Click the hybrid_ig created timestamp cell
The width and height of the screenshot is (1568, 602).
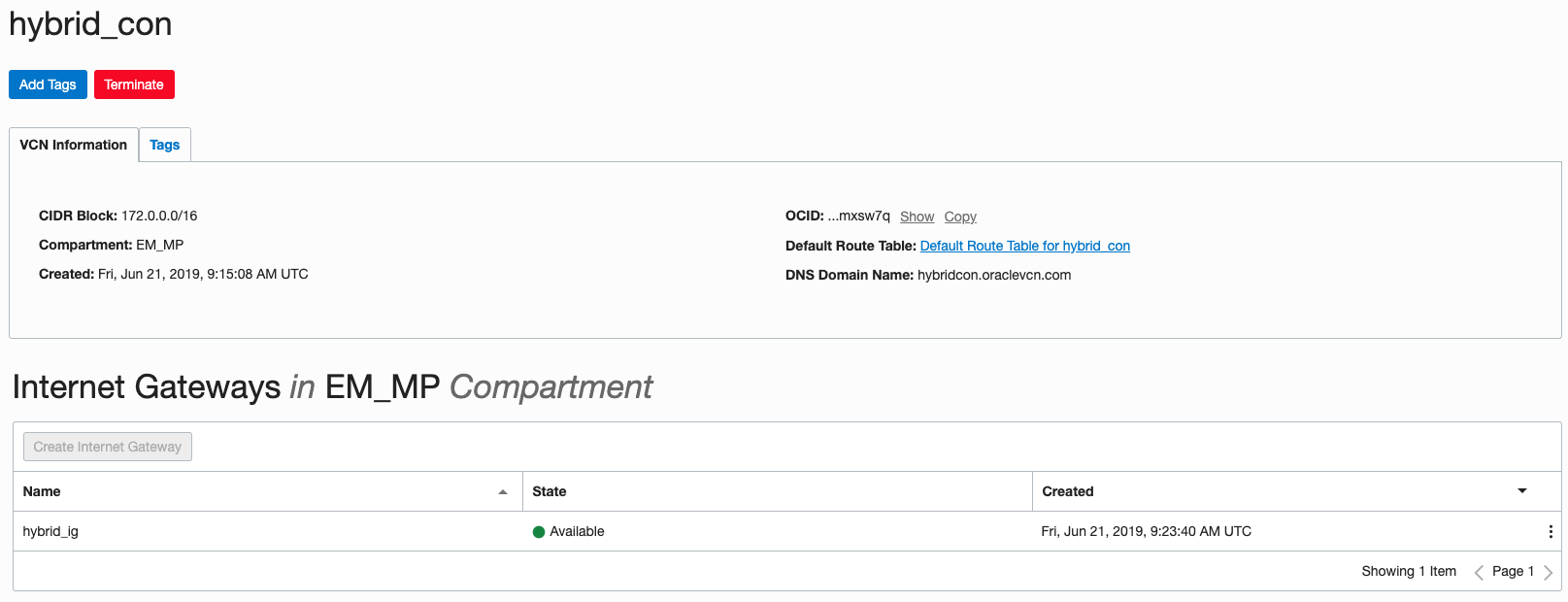tap(1146, 531)
